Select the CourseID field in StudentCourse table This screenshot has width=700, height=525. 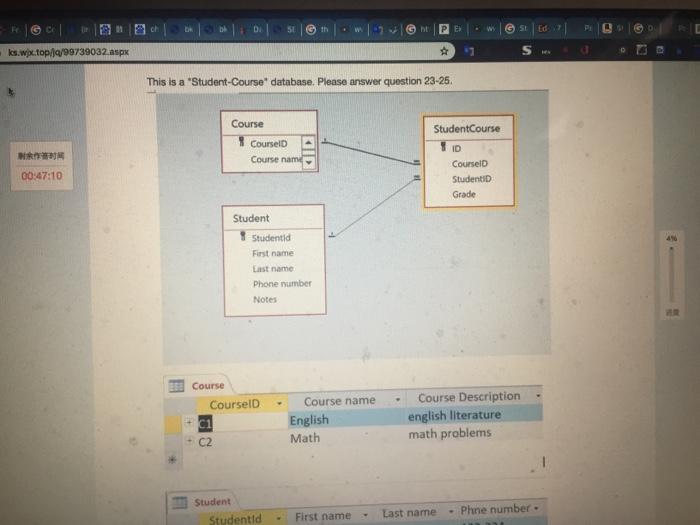pos(470,164)
